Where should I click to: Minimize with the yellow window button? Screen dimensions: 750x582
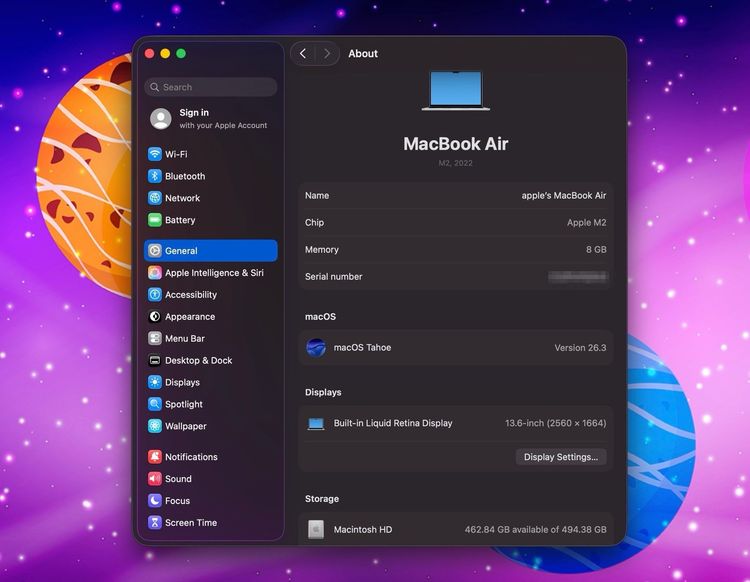(x=165, y=54)
